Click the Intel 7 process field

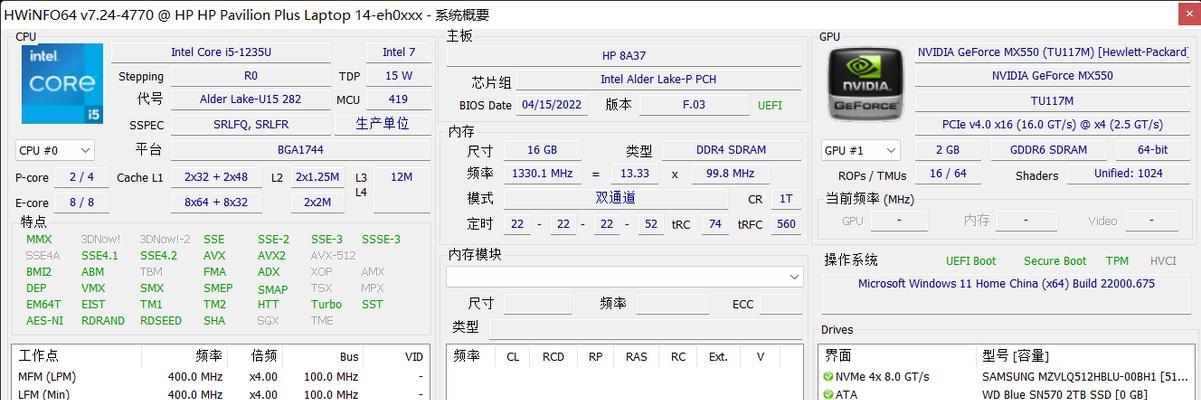(399, 52)
